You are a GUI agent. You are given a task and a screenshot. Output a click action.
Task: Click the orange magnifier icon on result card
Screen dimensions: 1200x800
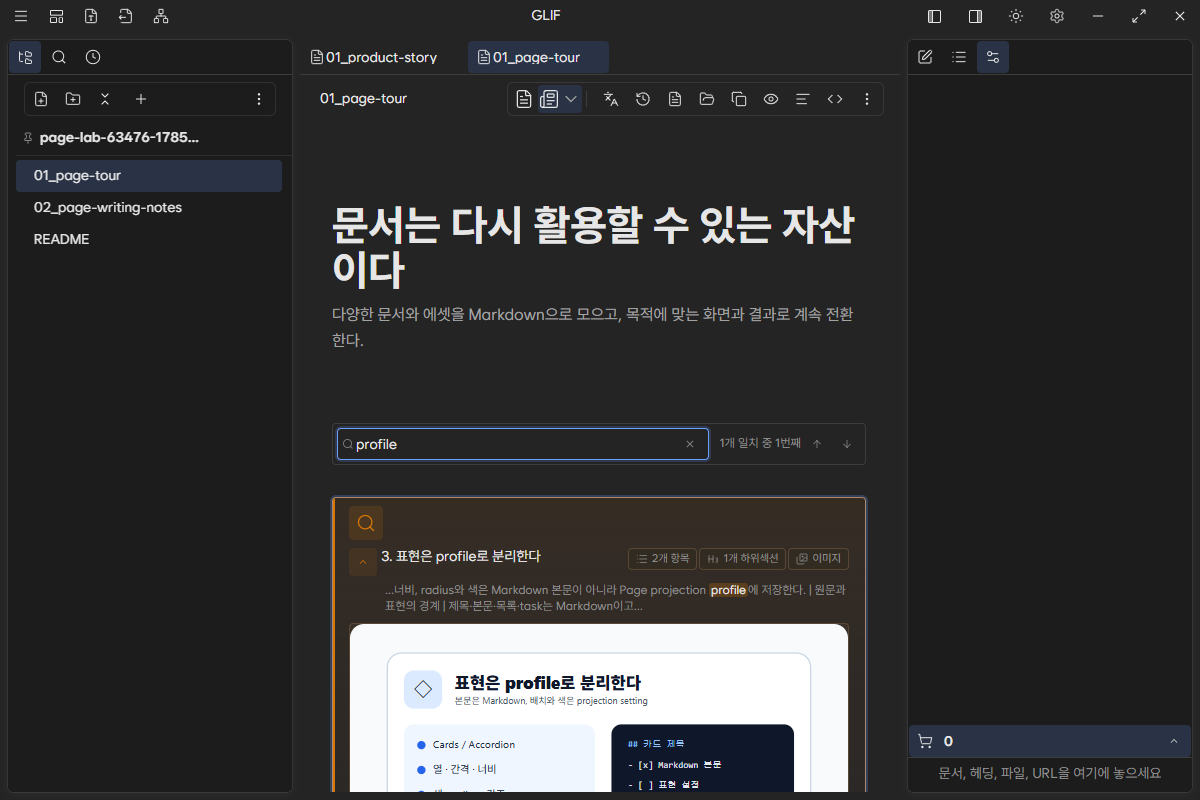pyautogui.click(x=366, y=523)
